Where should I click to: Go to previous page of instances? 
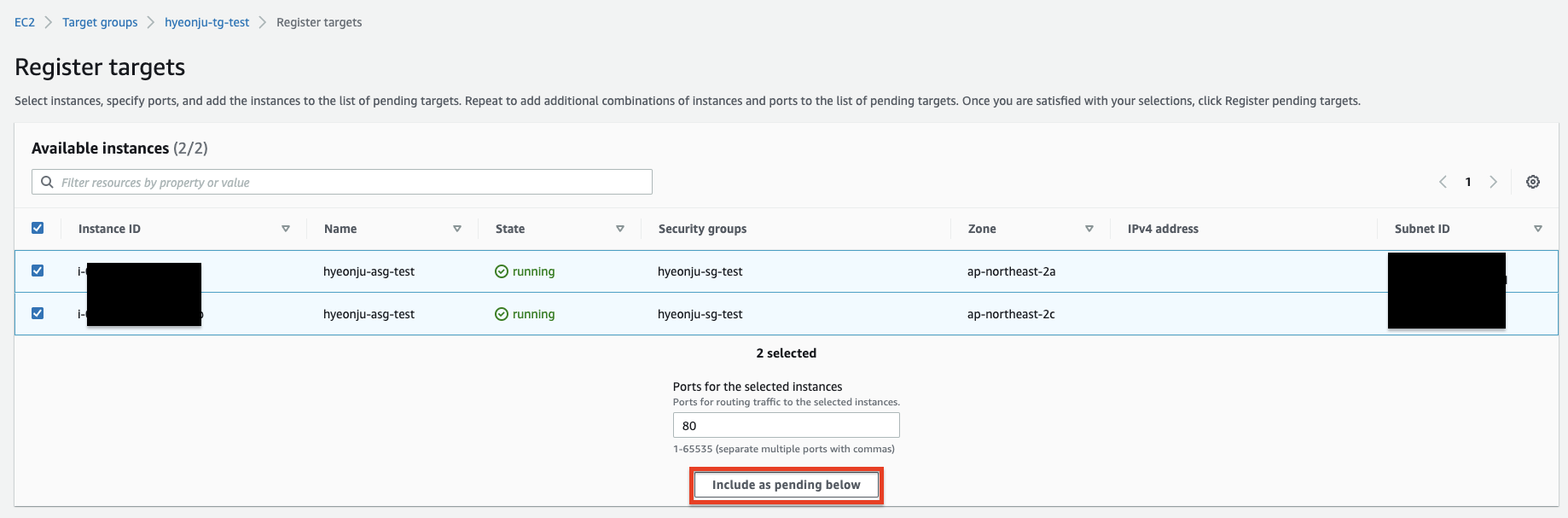[x=1443, y=182]
